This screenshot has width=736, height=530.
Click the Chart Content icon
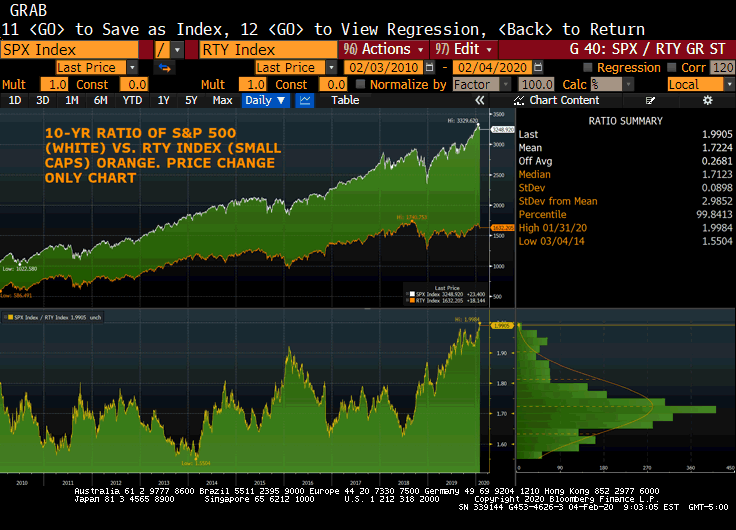click(519, 100)
